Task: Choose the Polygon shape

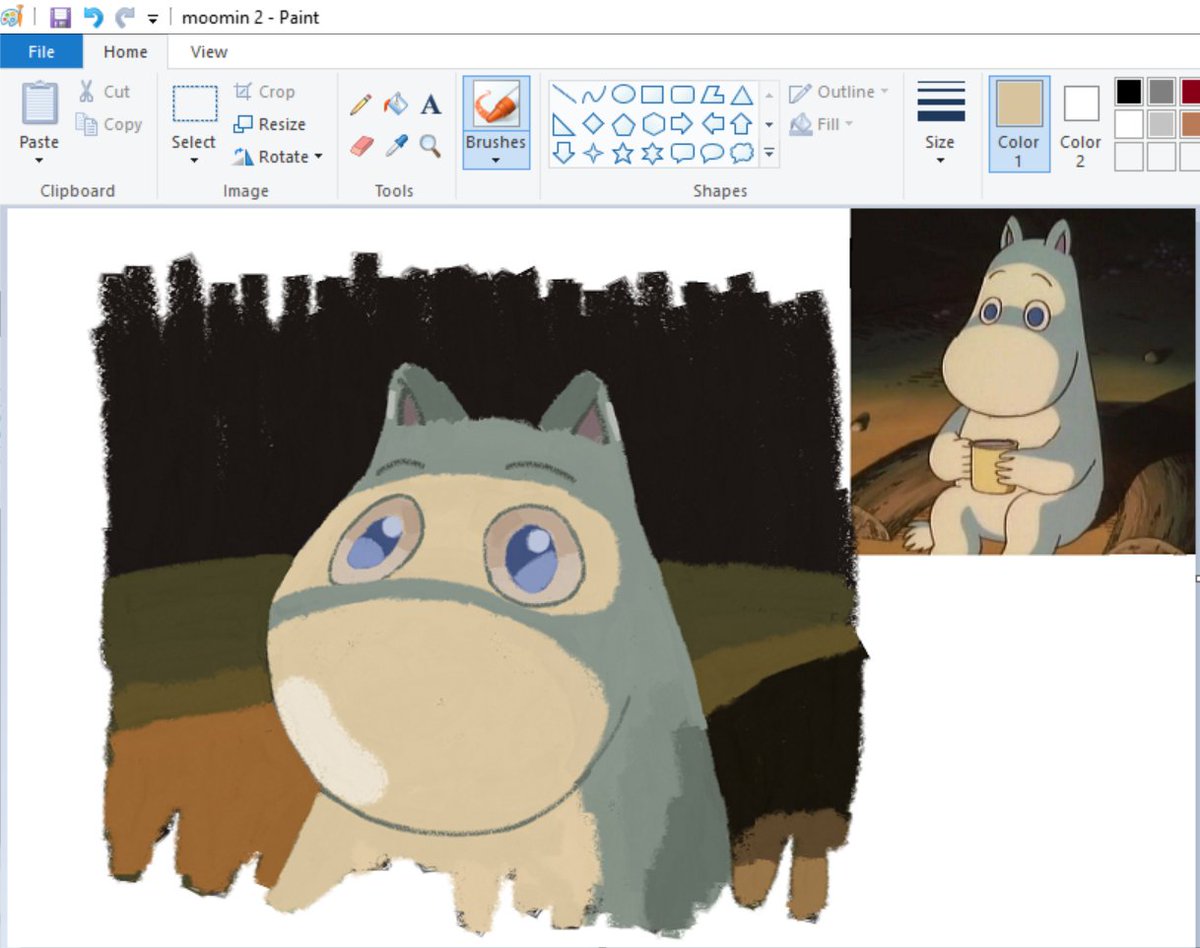Action: pos(711,95)
